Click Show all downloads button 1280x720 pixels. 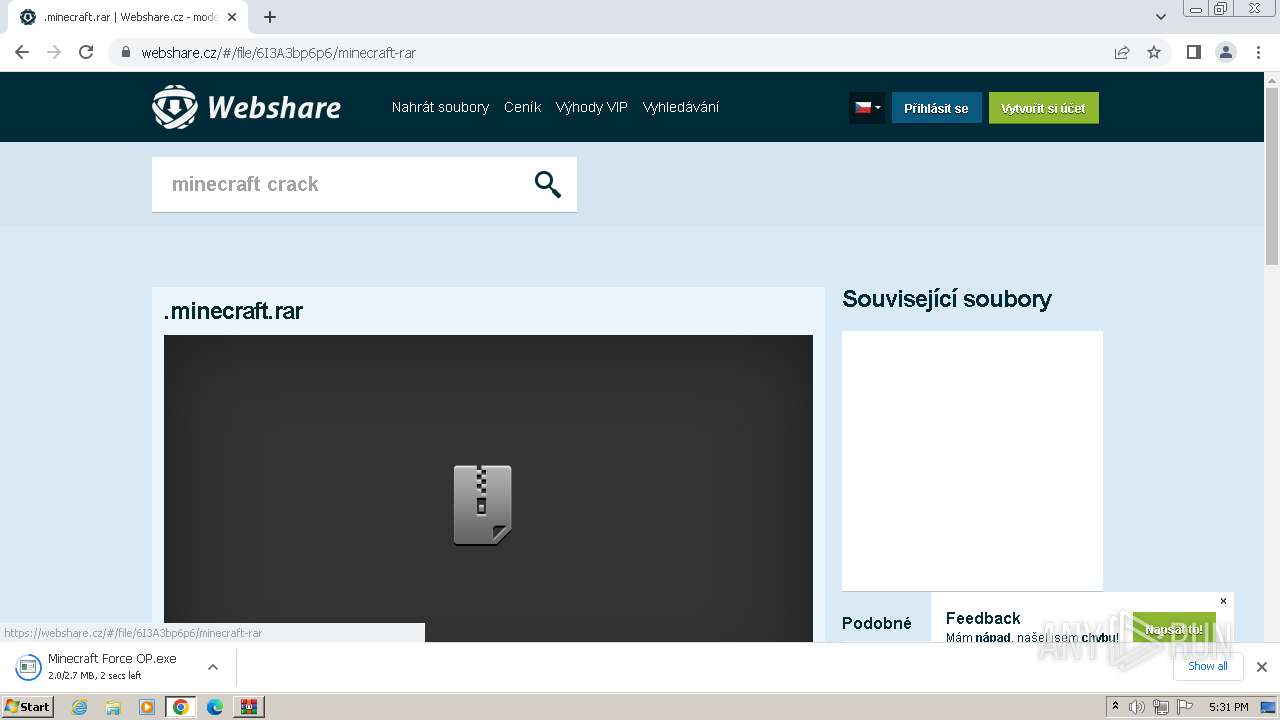point(1208,666)
